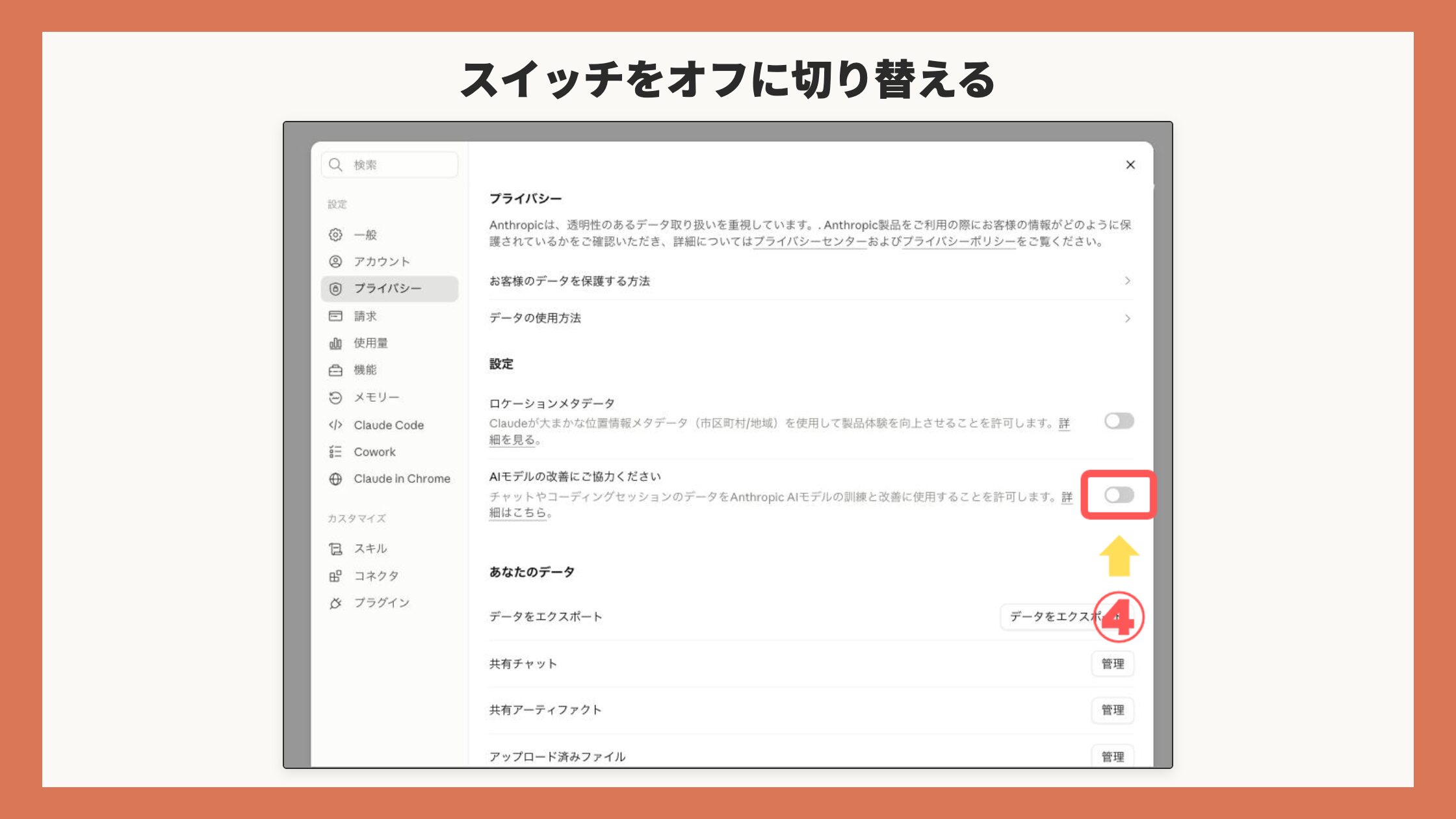The width and height of the screenshot is (1456, 819).
Task: Click the プラグイン plug icon
Action: tap(335, 603)
